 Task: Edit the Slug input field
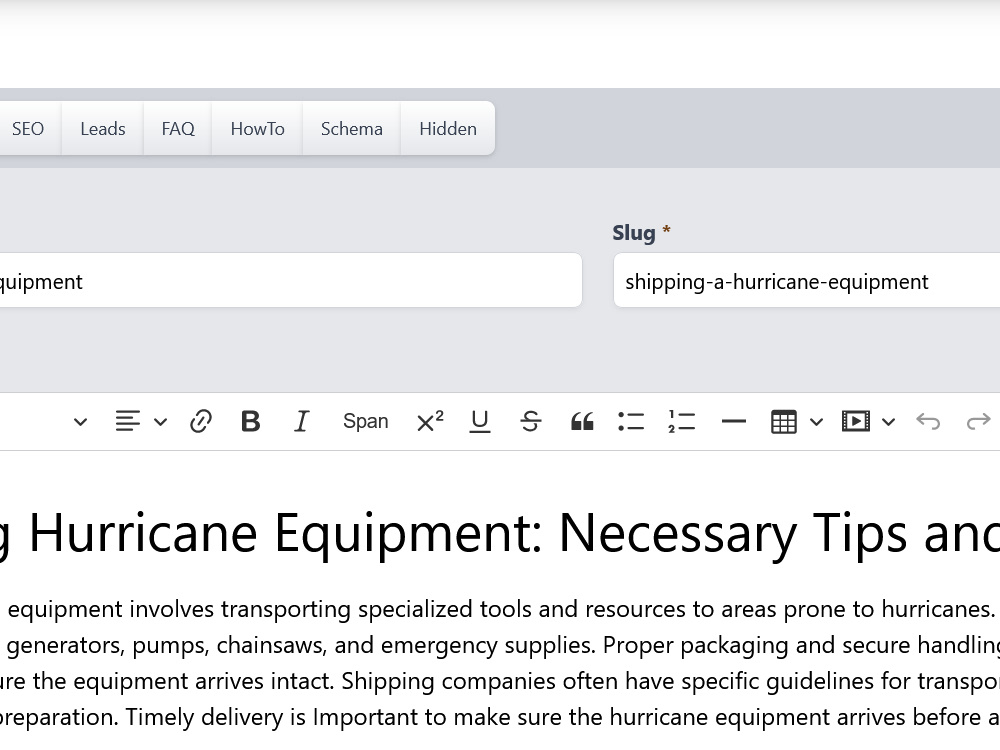[807, 281]
